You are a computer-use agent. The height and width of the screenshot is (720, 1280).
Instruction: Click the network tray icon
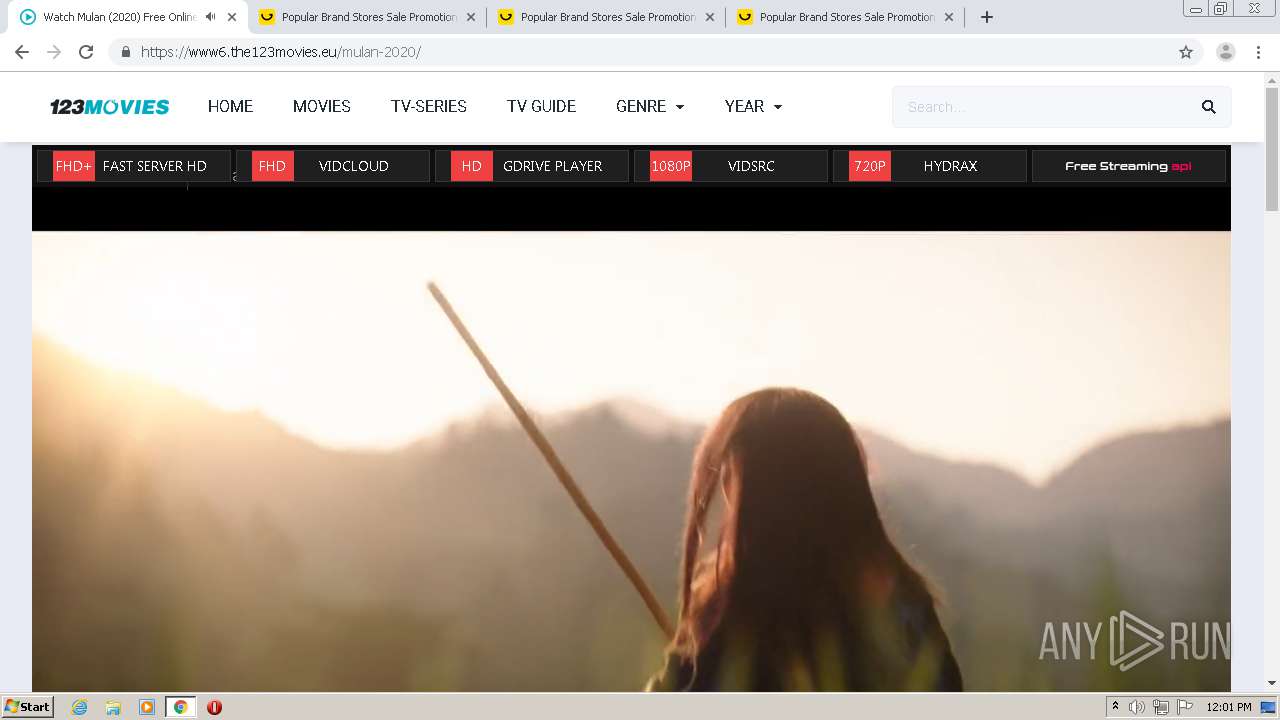tap(1161, 707)
